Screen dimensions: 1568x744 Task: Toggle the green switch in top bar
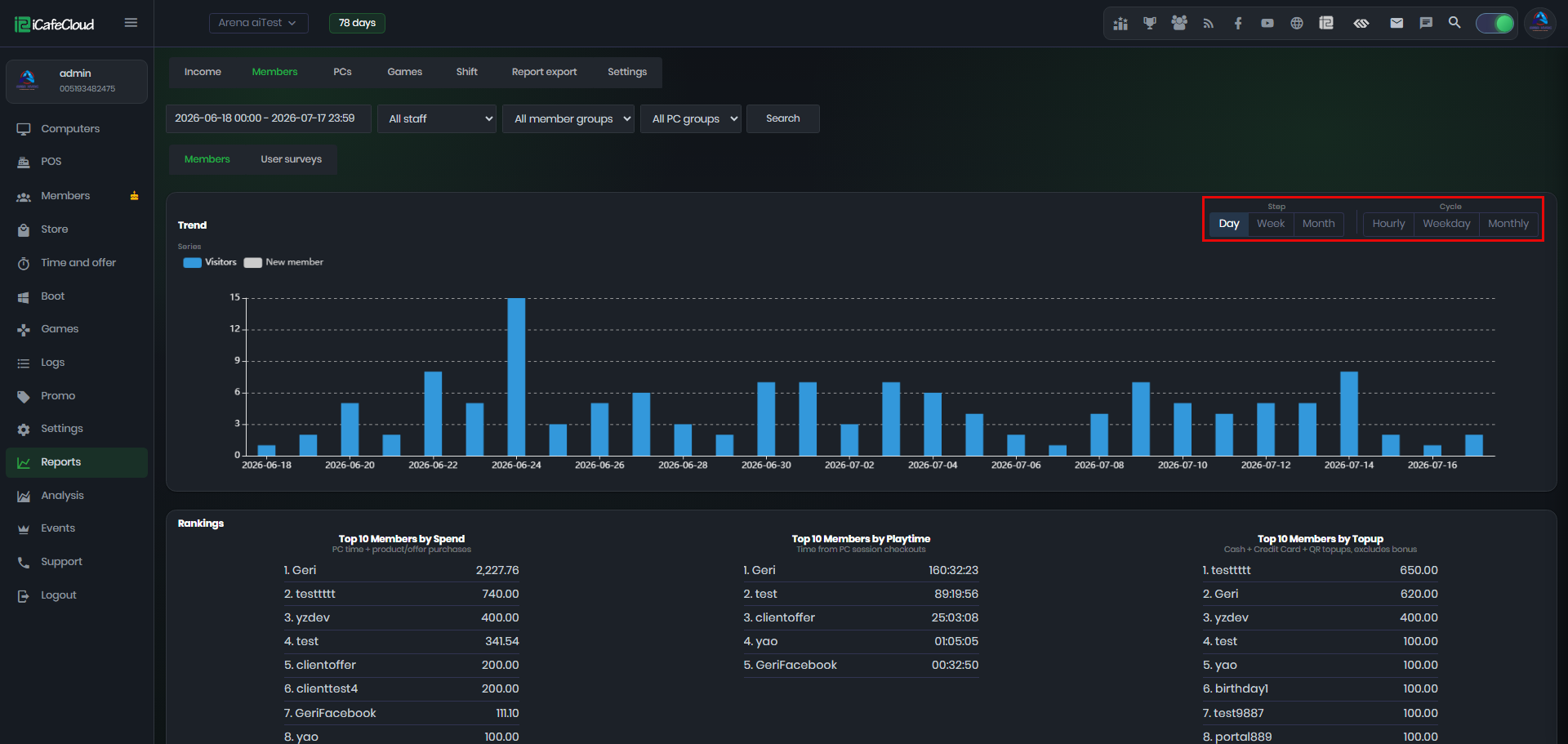tap(1494, 23)
